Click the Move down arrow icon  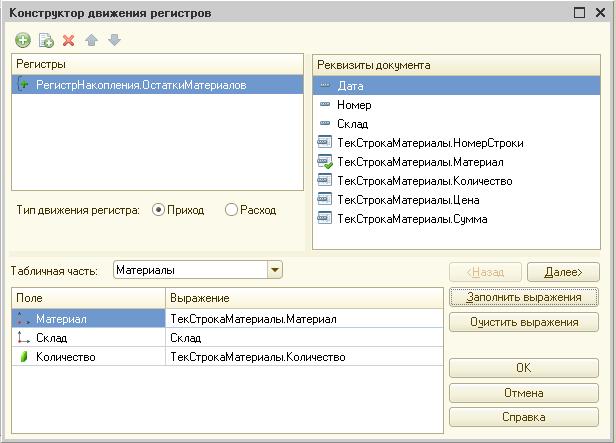tap(115, 40)
